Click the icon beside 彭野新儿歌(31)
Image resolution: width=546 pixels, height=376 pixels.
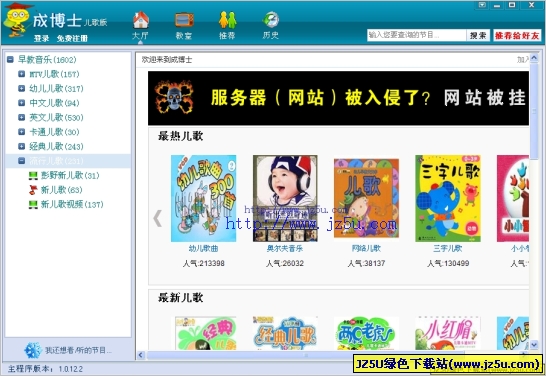[x=33, y=175]
